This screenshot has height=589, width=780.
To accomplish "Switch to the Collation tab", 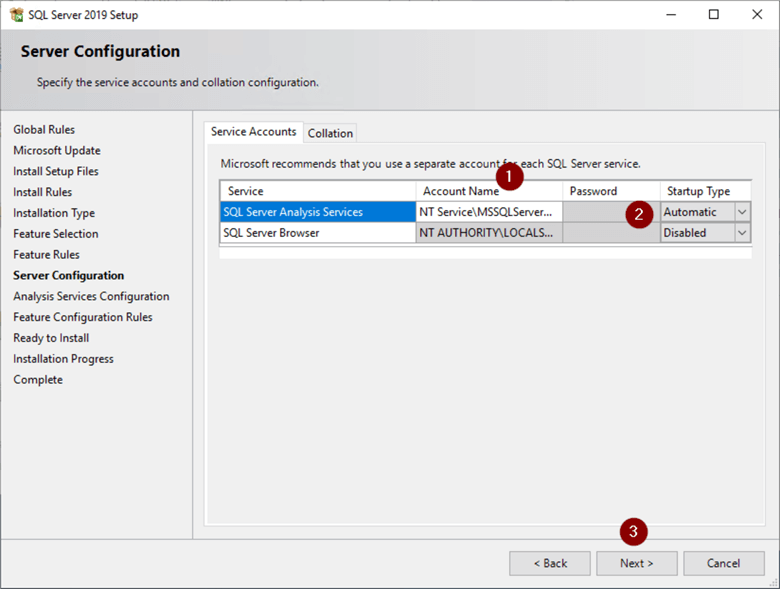I will click(x=330, y=133).
